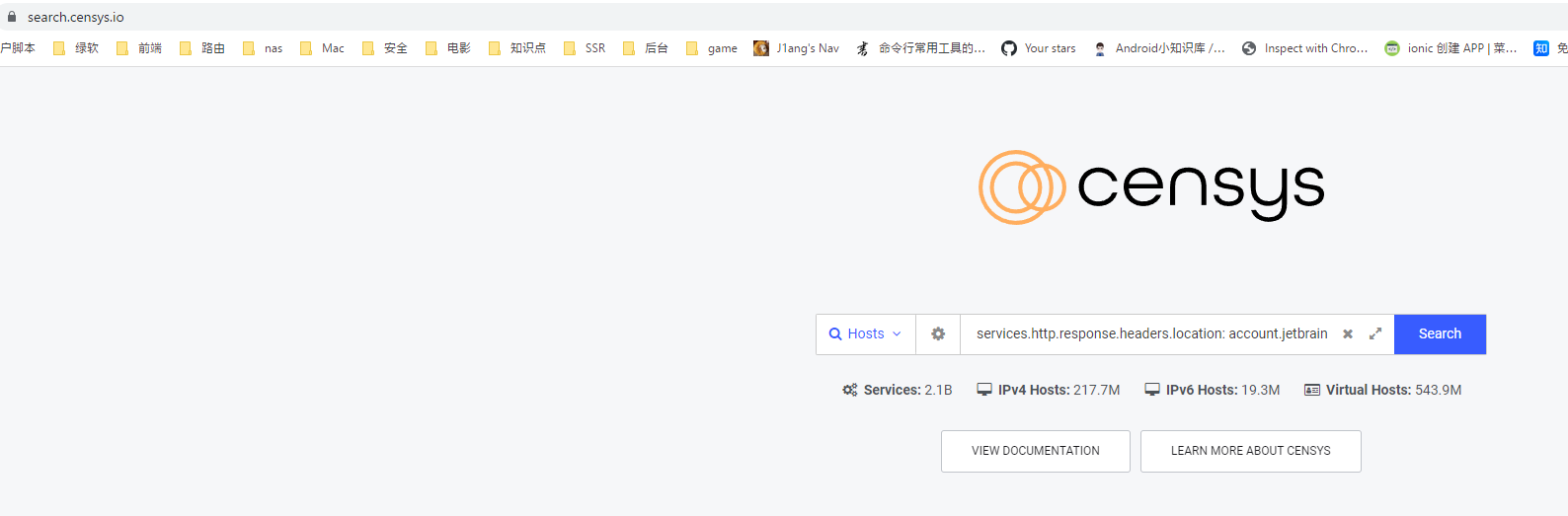Image resolution: width=1568 pixels, height=516 pixels.
Task: Click Learn More About Censys button
Action: [x=1251, y=451]
